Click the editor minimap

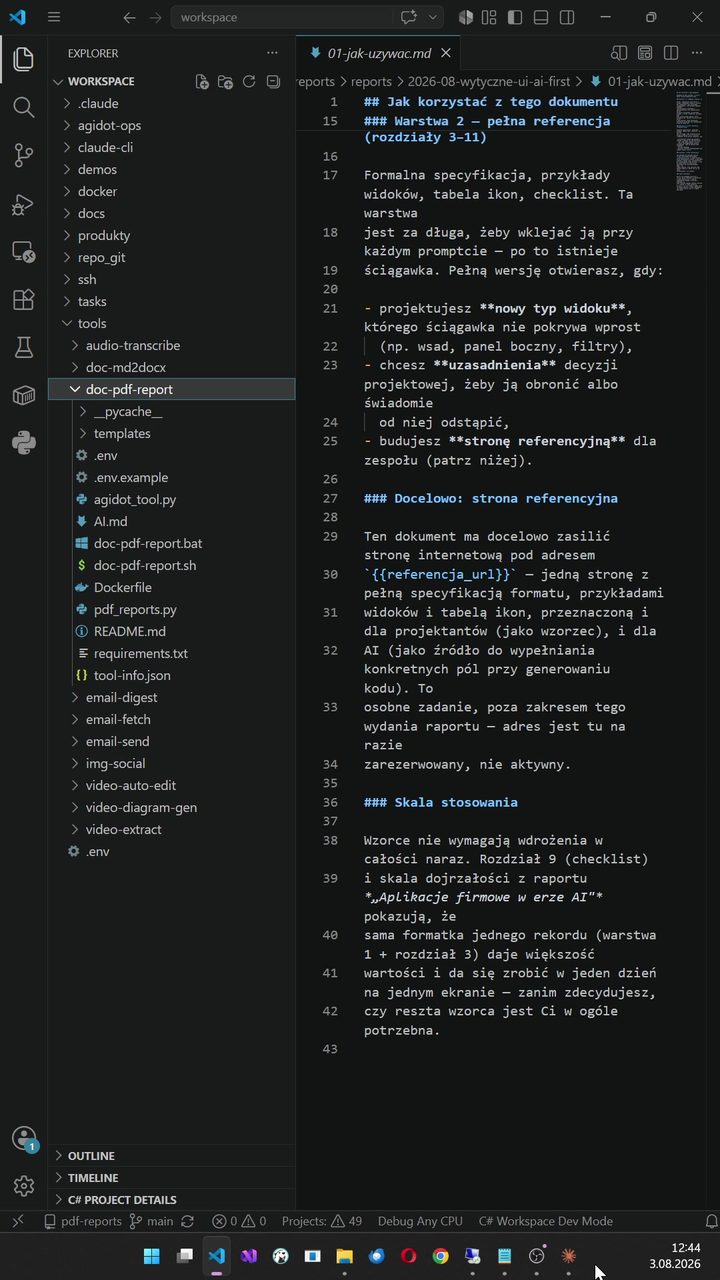(x=688, y=142)
